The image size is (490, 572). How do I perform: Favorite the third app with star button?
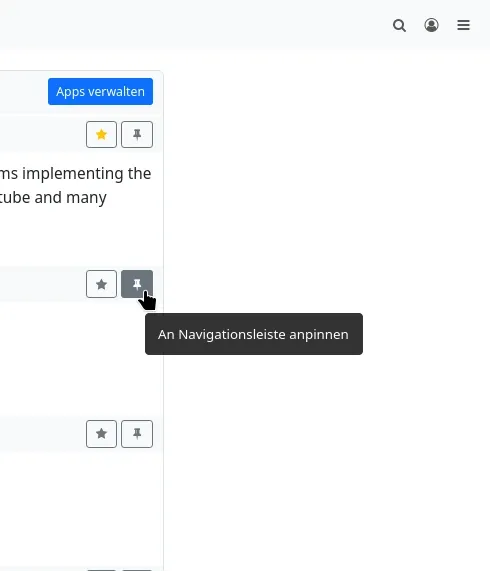point(101,434)
